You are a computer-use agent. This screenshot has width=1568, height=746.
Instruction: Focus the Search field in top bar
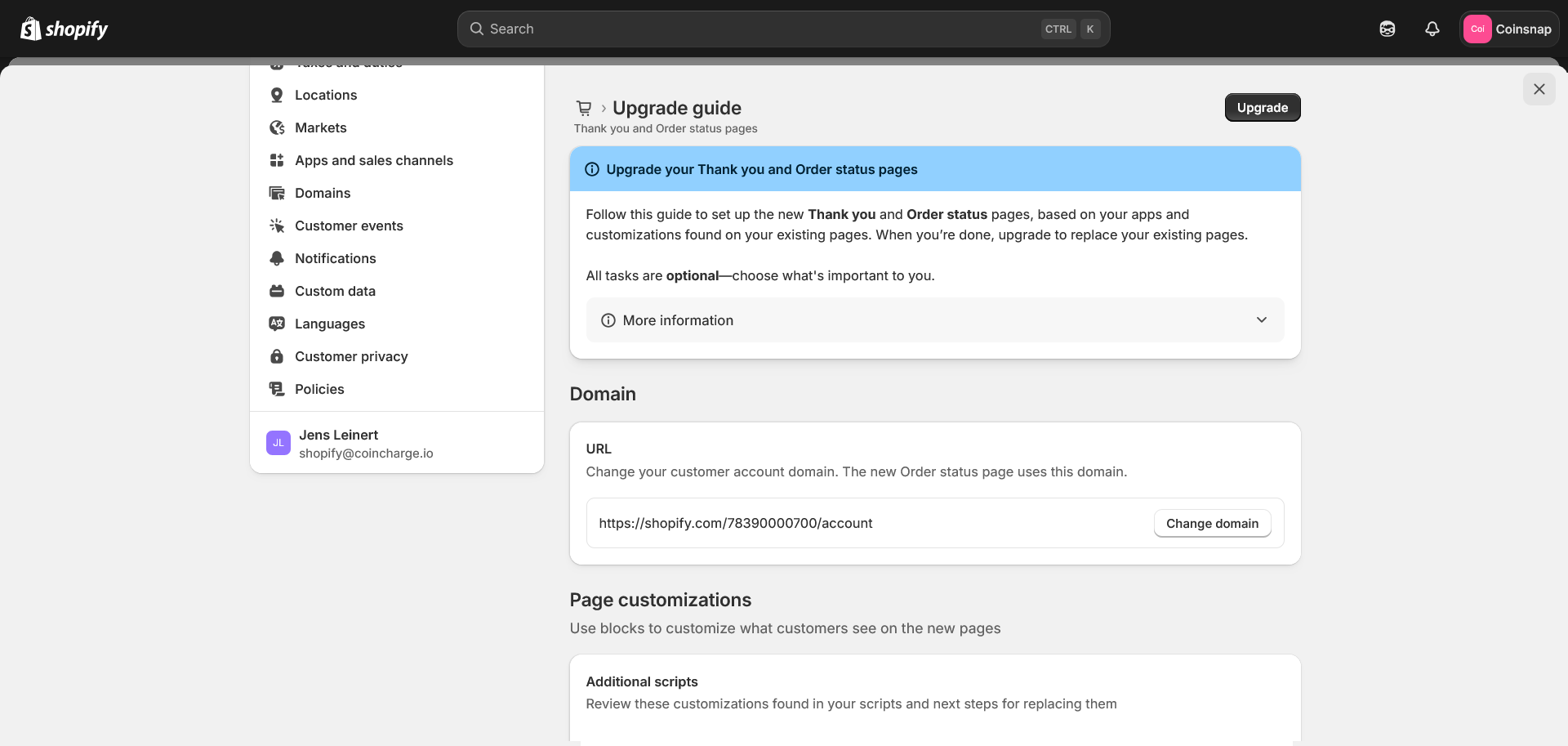pyautogui.click(x=759, y=29)
